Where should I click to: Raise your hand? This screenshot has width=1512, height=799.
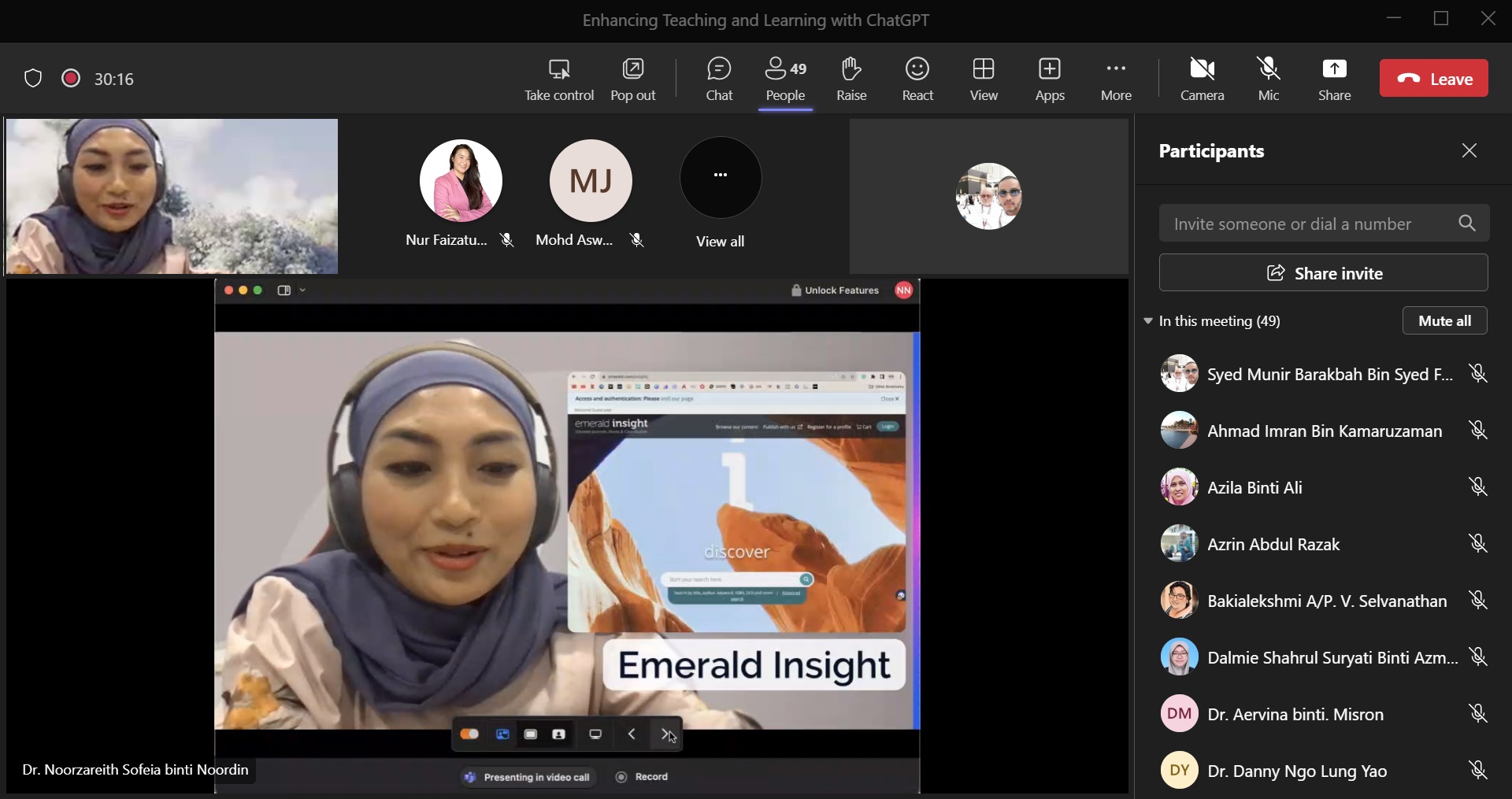coord(851,79)
